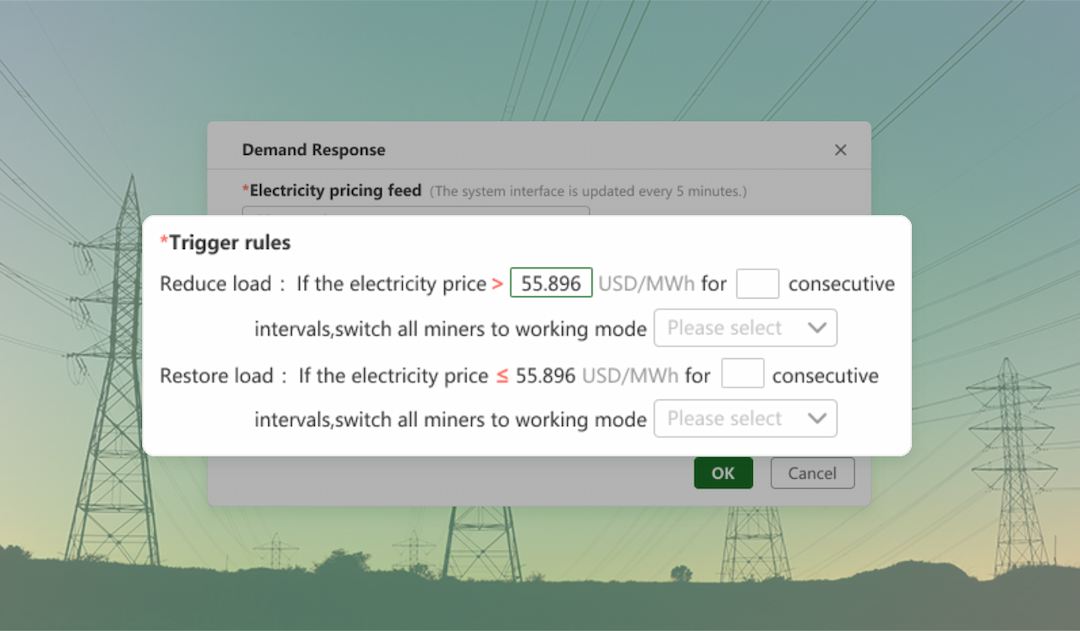Viewport: 1080px width, 631px height.
Task: Expand chevron arrow on Restore load selector
Action: pos(817,419)
